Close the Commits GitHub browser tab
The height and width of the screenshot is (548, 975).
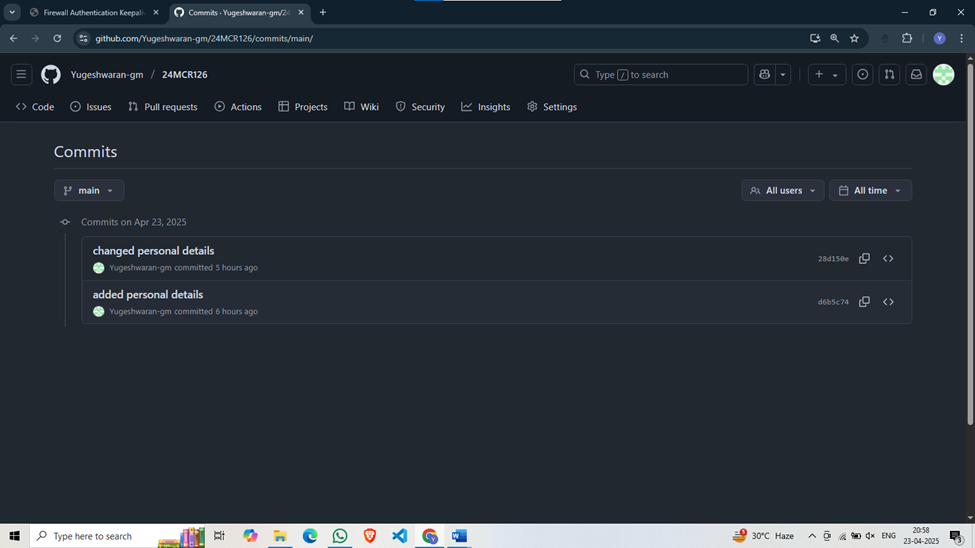(301, 12)
